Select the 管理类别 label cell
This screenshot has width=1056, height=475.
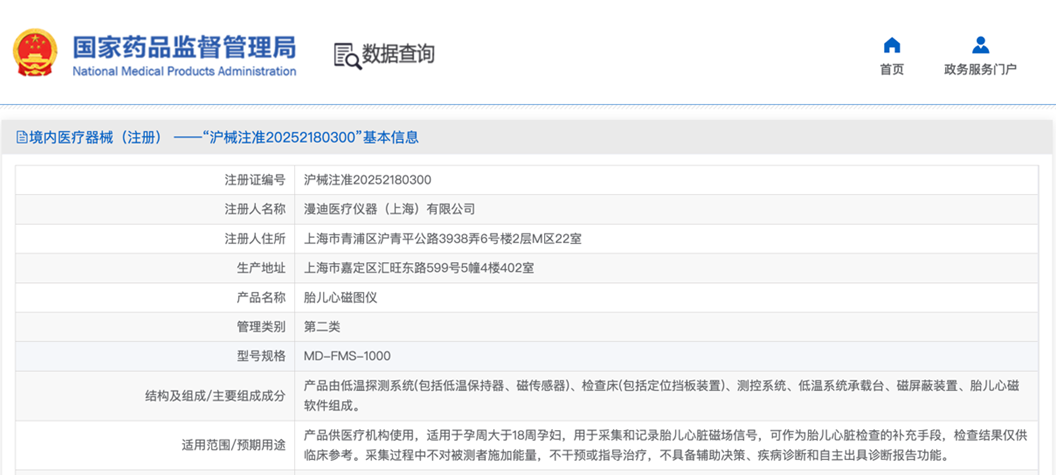click(x=155, y=327)
